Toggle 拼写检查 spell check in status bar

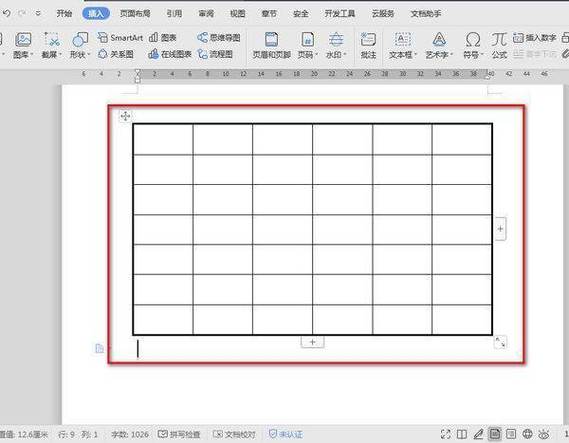tap(179, 434)
